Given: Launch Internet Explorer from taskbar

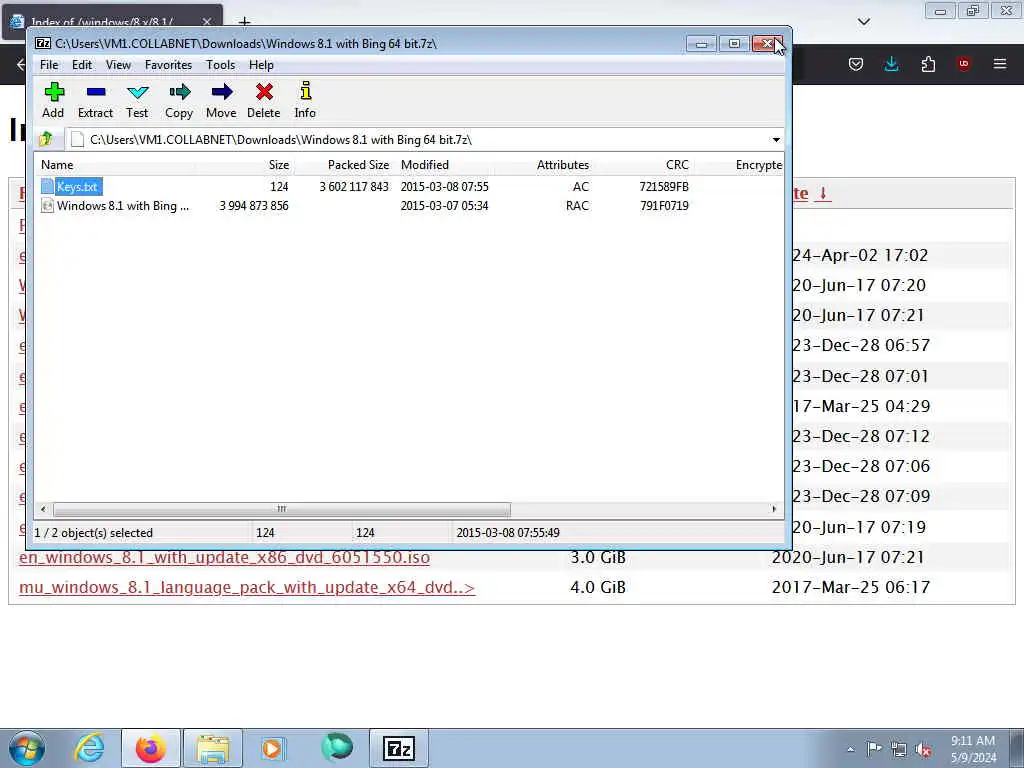Looking at the screenshot, I should point(89,748).
